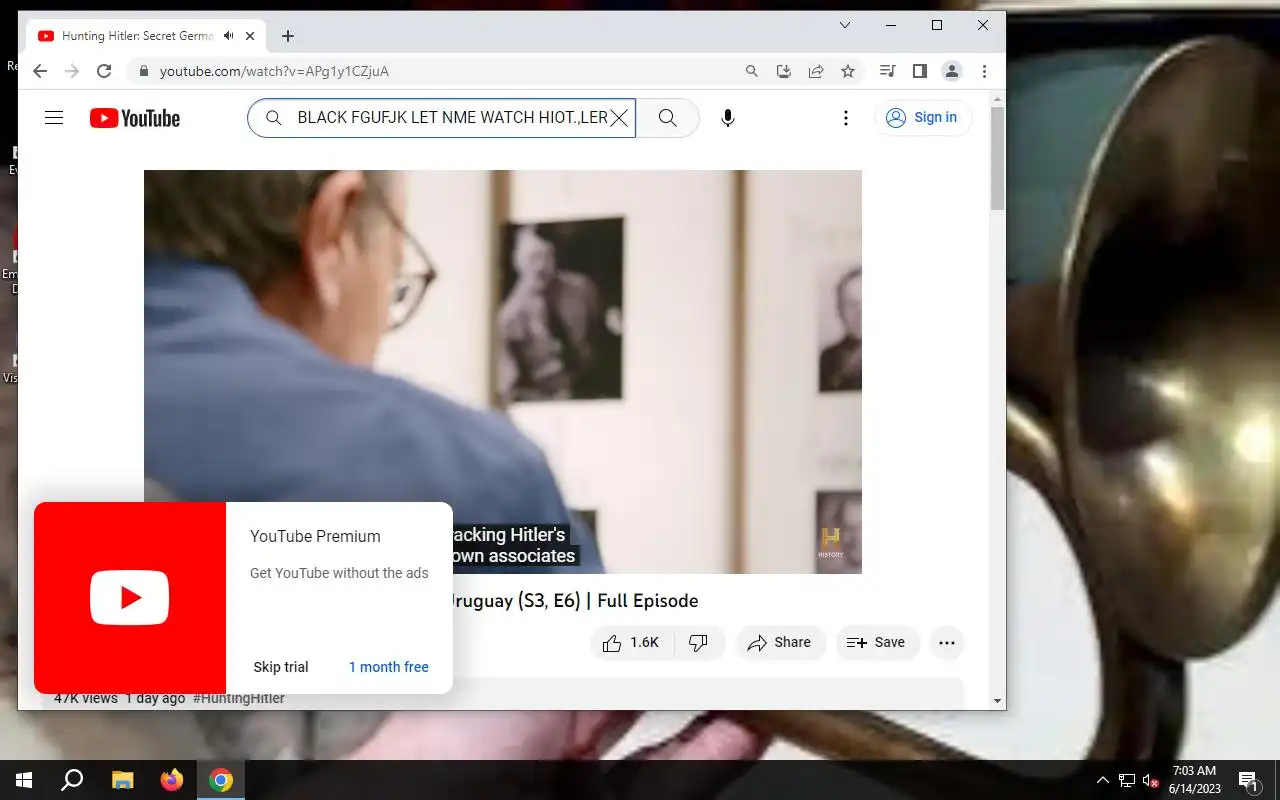Start voice search with the microphone
Screen dimensions: 1280x800
[728, 118]
